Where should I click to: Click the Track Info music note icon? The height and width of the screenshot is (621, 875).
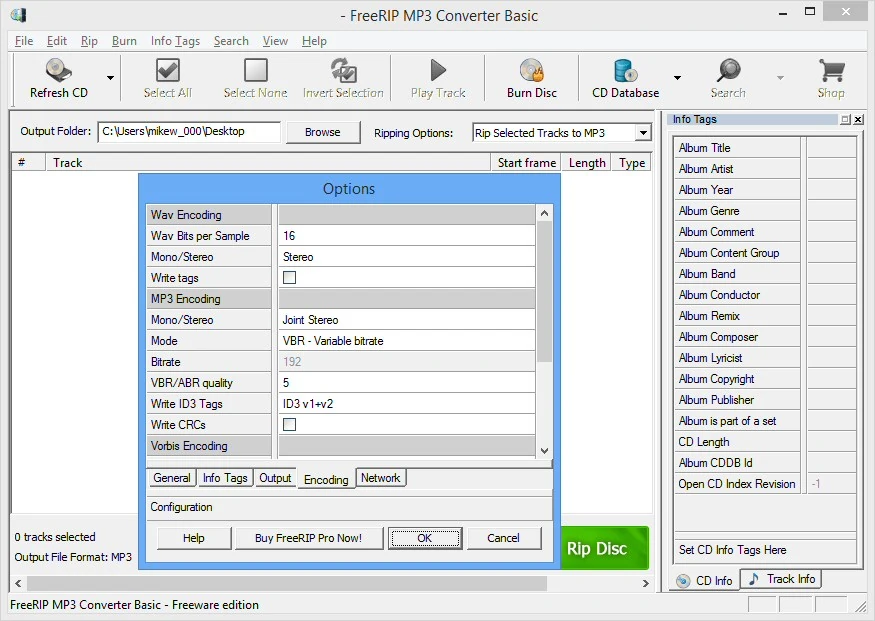pos(754,579)
